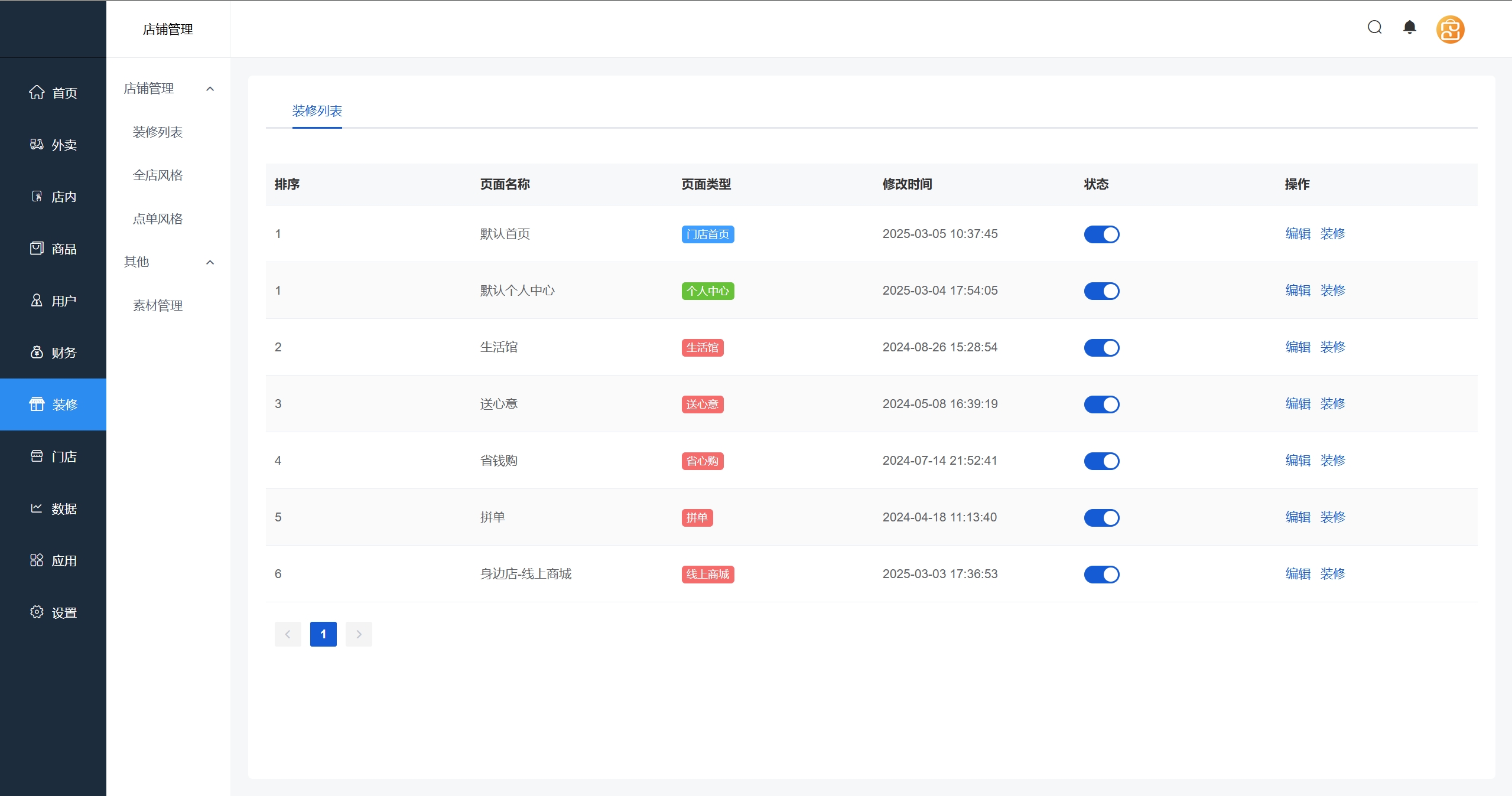Toggle status switch for 默认首页 row
Image resolution: width=1512 pixels, height=796 pixels.
click(x=1101, y=234)
